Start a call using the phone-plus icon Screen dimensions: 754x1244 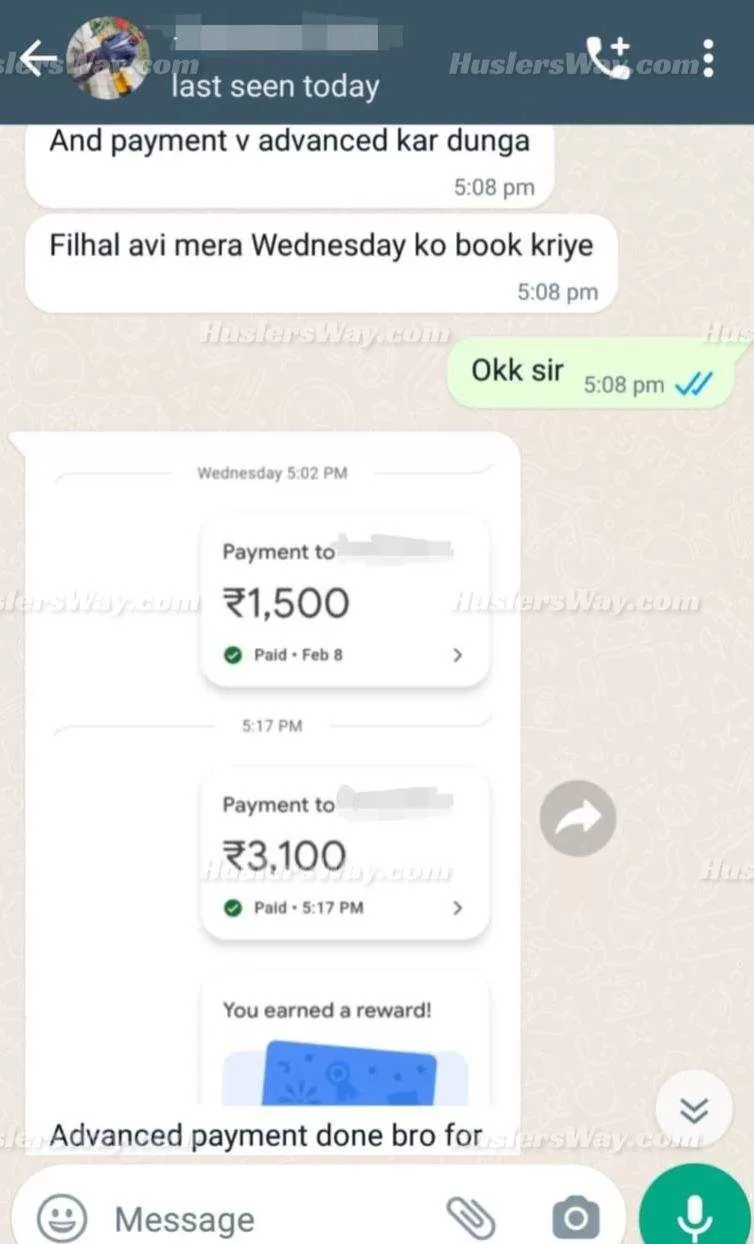tap(608, 58)
